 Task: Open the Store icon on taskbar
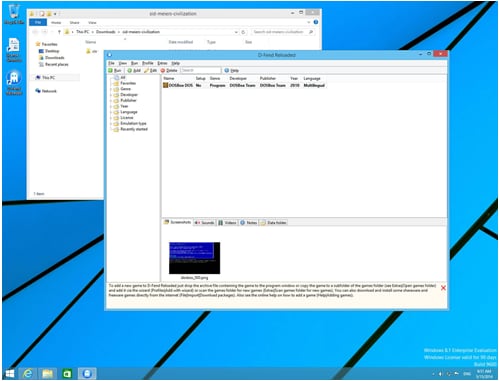(67, 374)
